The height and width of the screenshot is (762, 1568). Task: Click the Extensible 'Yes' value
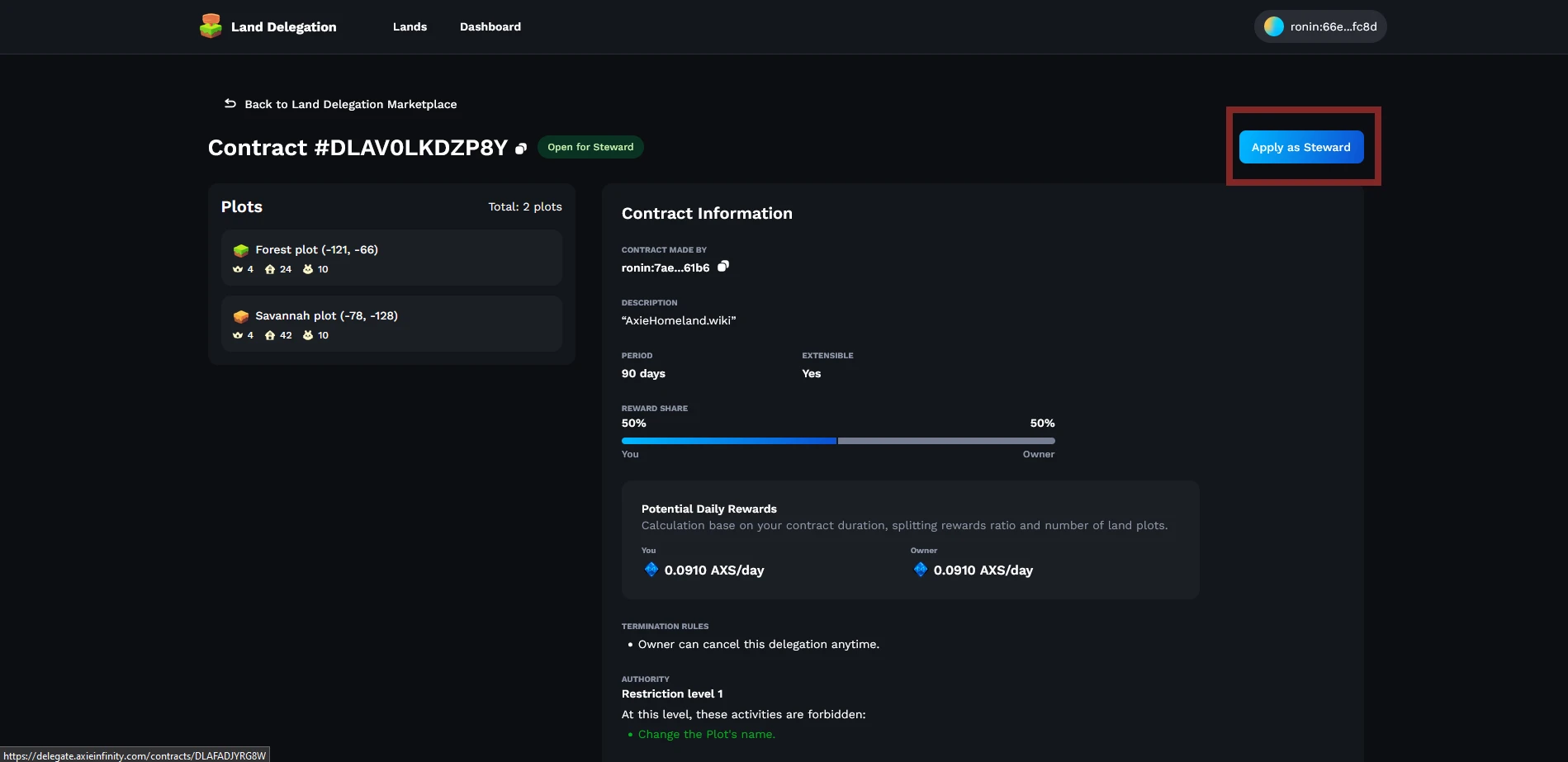click(812, 373)
